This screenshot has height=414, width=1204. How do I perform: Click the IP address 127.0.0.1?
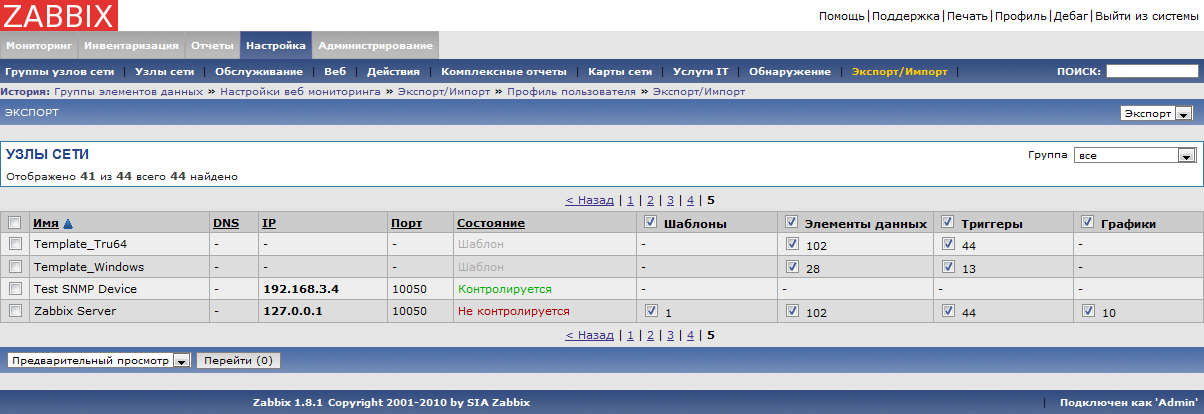tap(292, 311)
